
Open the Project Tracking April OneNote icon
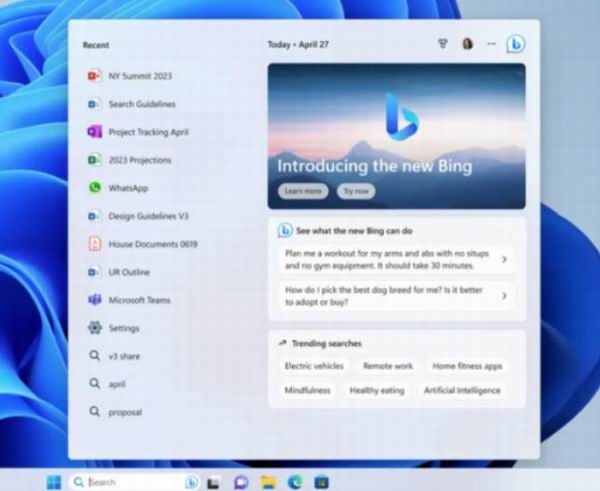[x=94, y=132]
